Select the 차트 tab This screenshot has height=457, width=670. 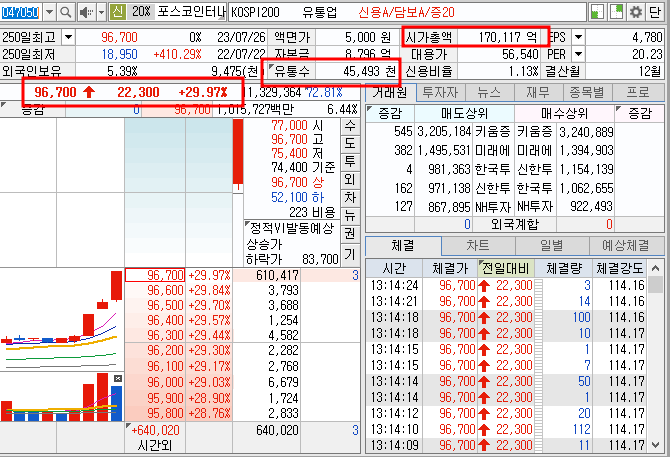click(478, 246)
